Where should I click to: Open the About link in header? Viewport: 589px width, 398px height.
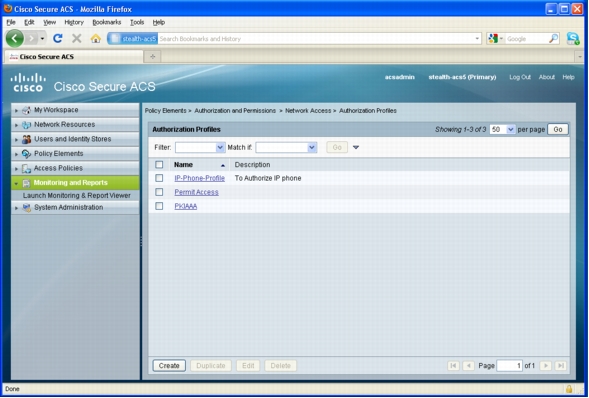(547, 77)
